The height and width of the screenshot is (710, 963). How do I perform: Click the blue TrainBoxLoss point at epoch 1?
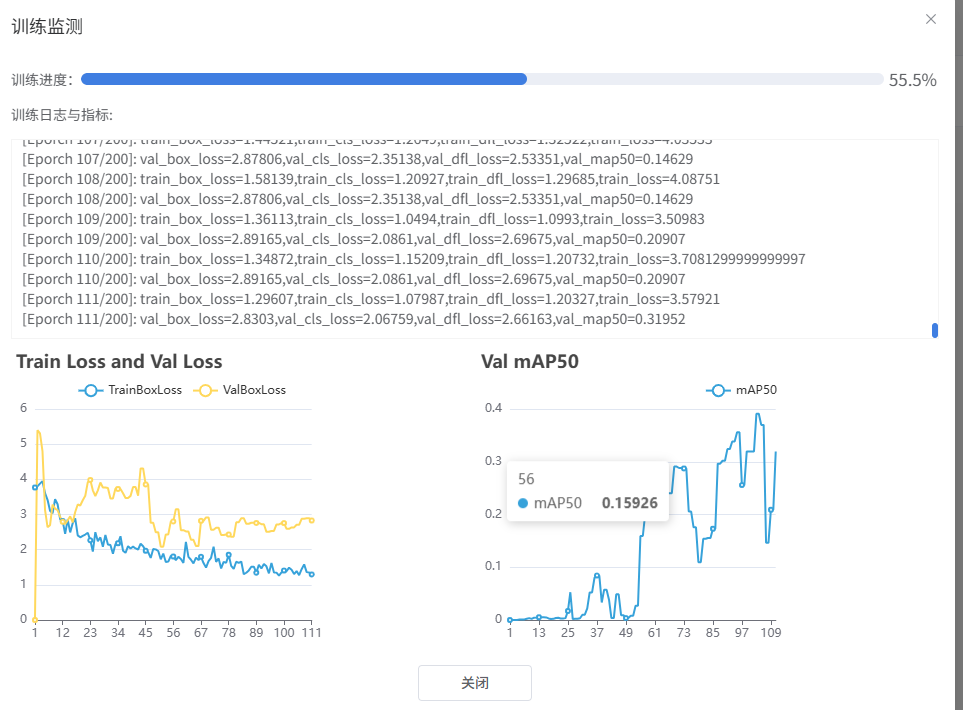point(35,487)
